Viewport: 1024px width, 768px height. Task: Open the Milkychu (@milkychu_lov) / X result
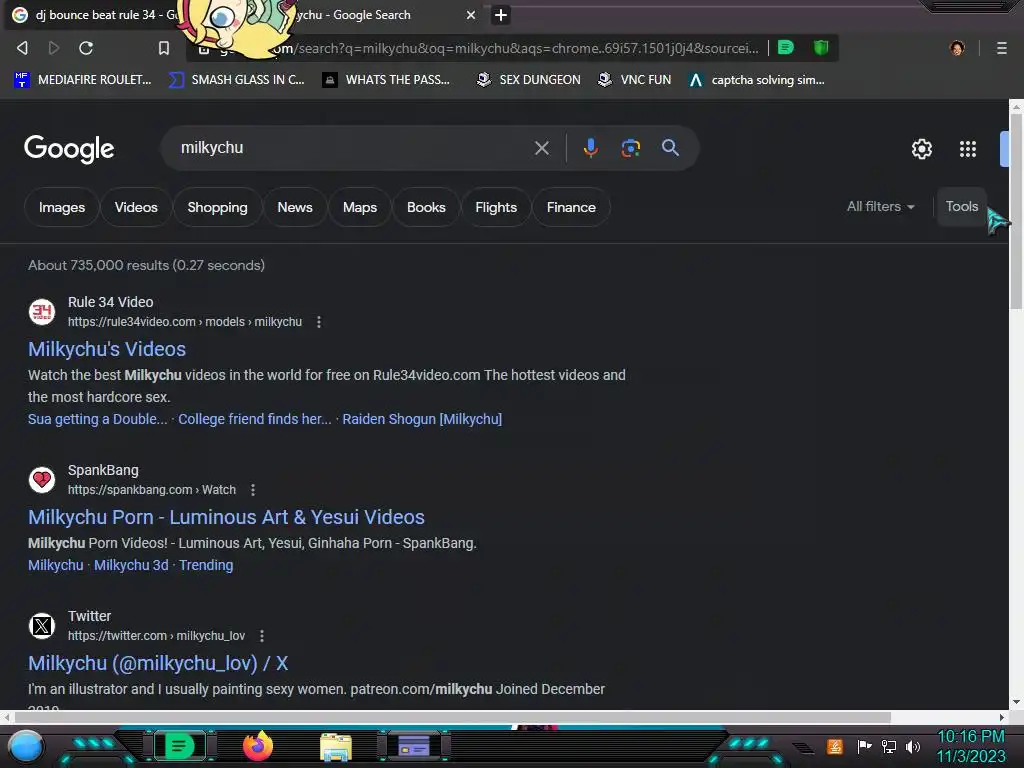click(x=158, y=664)
